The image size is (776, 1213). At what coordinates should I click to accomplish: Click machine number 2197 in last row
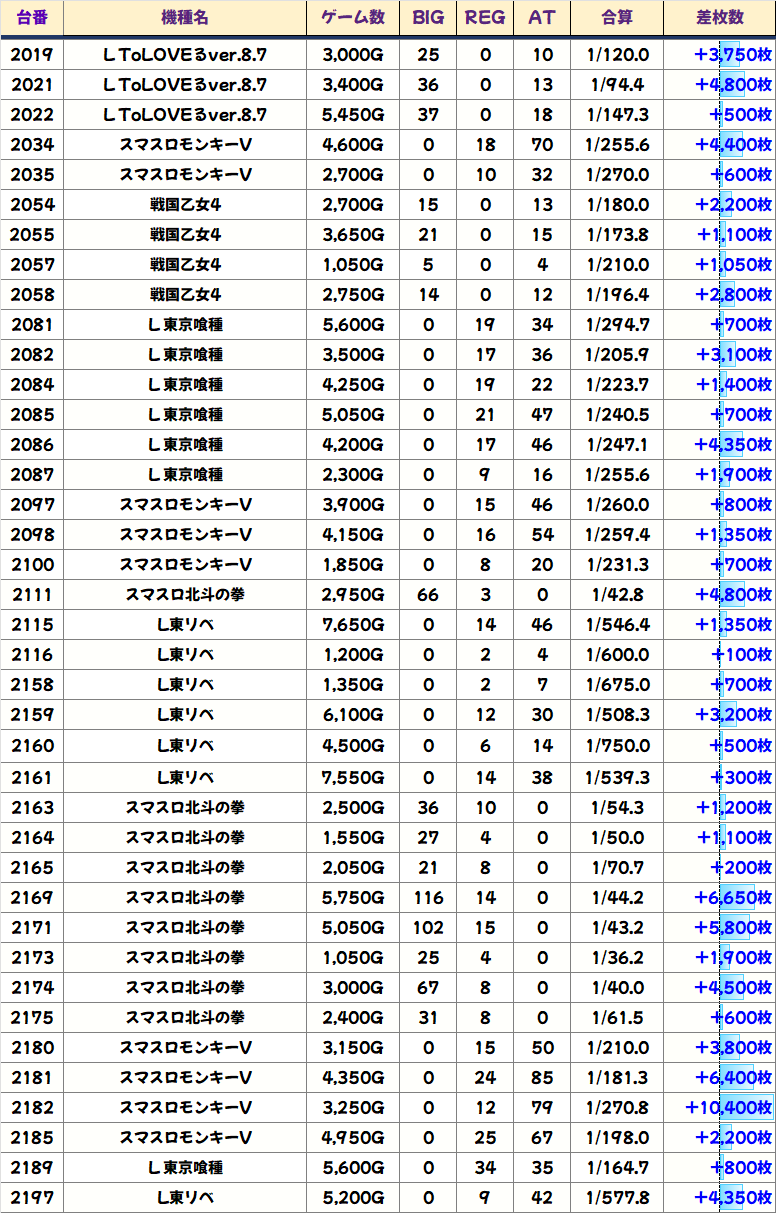click(x=32, y=1197)
